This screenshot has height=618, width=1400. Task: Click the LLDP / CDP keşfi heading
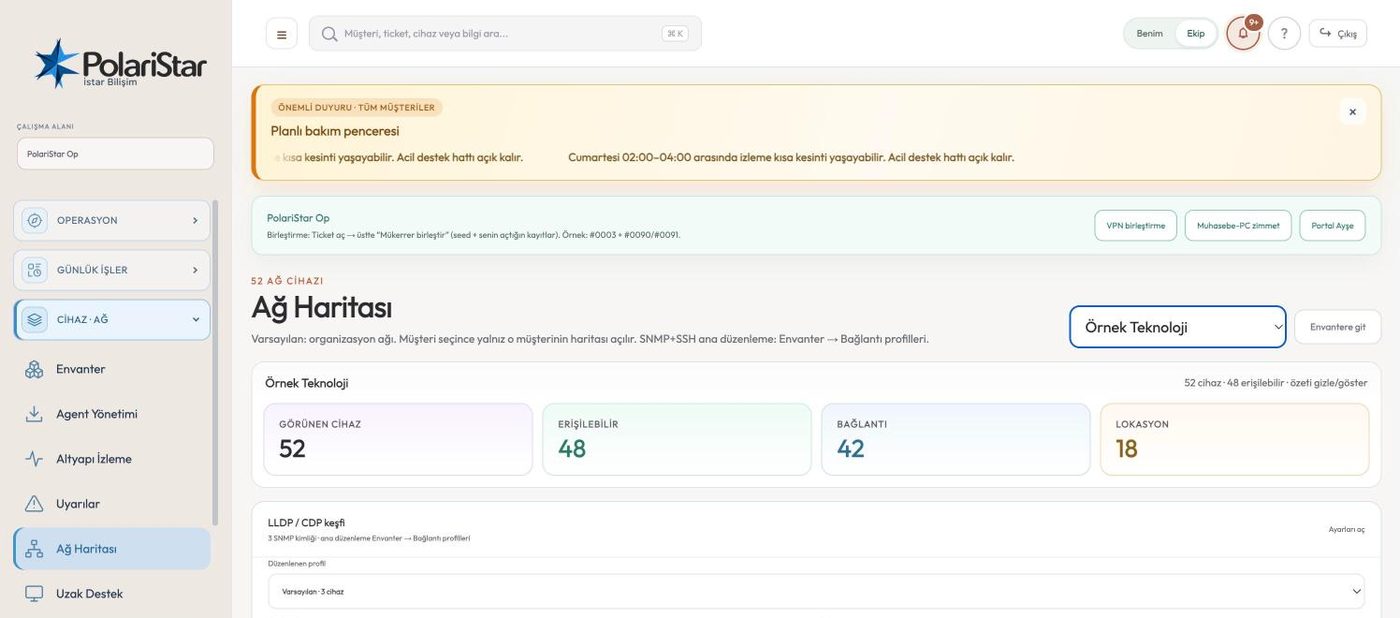(x=306, y=523)
